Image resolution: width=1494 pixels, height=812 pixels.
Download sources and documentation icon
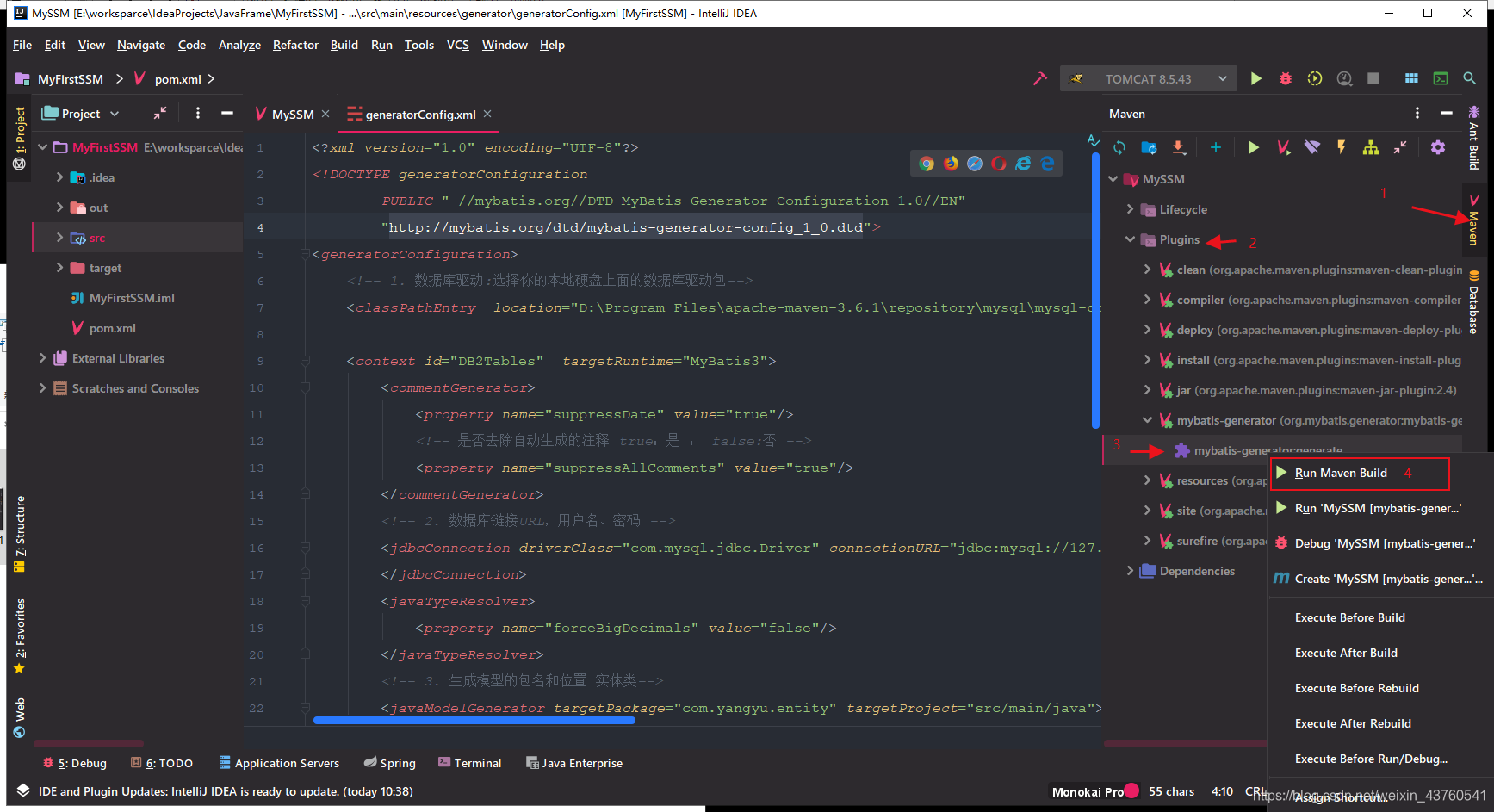1179,147
